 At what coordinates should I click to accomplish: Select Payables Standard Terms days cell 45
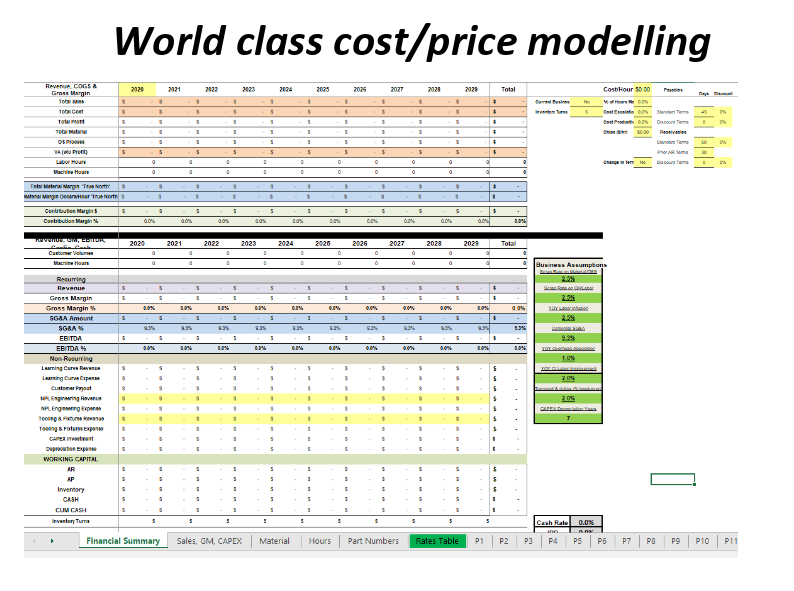point(705,112)
